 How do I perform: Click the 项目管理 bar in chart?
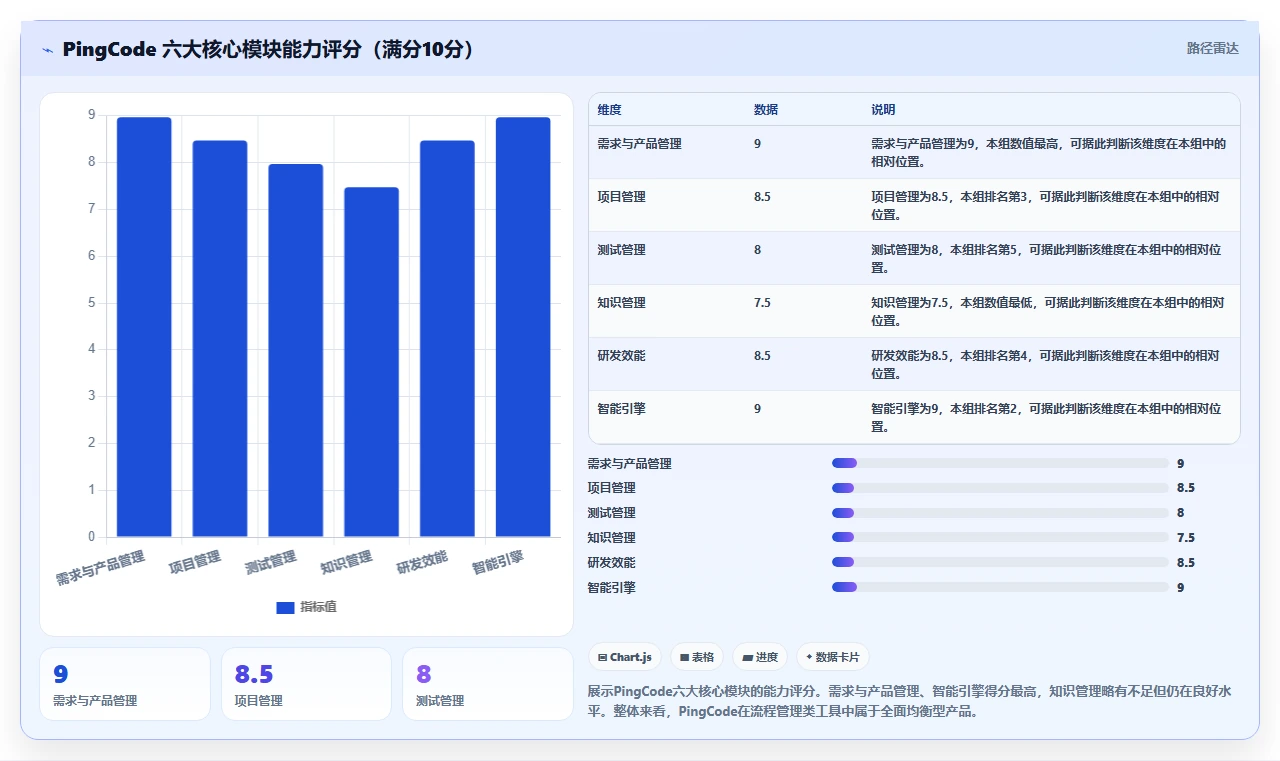[x=220, y=339]
